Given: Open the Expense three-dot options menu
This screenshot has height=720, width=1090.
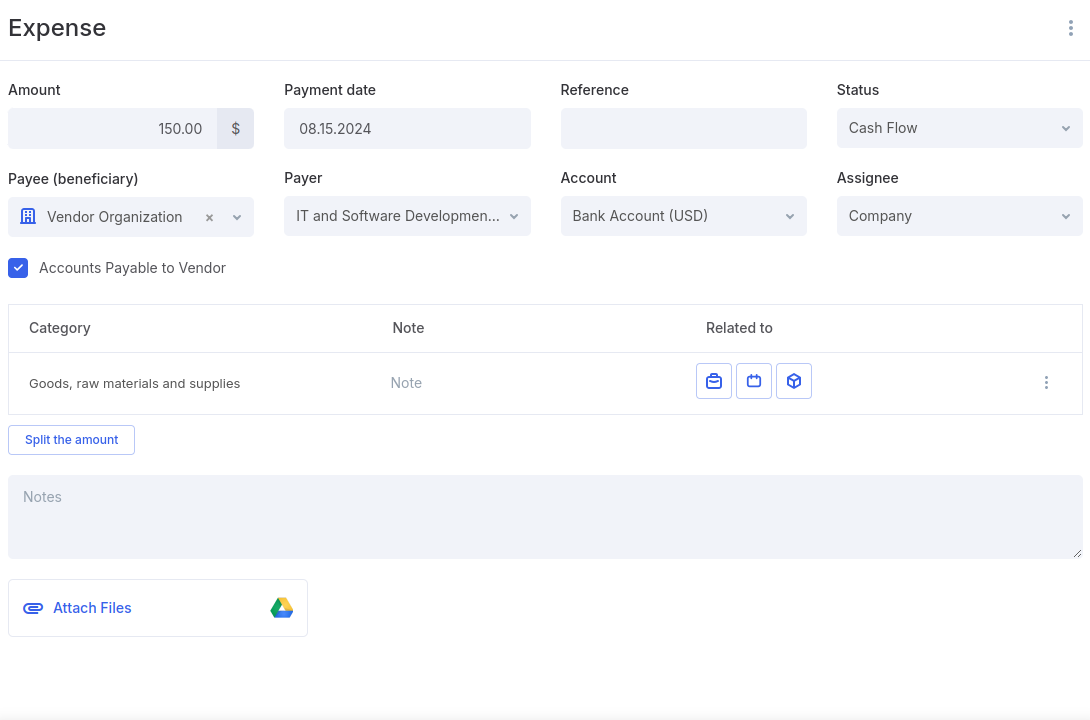Looking at the screenshot, I should (1070, 28).
